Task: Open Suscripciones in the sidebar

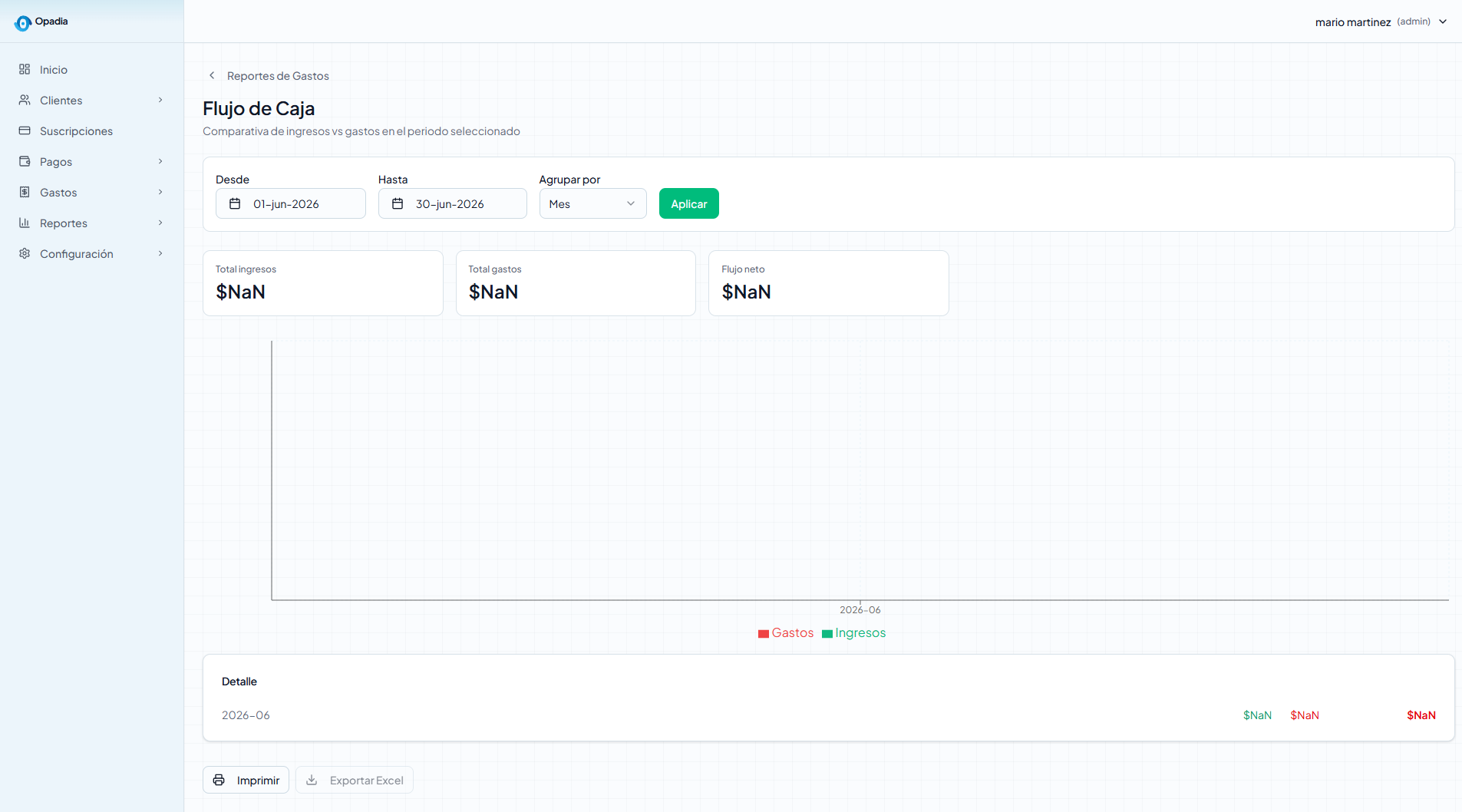Action: [91, 130]
